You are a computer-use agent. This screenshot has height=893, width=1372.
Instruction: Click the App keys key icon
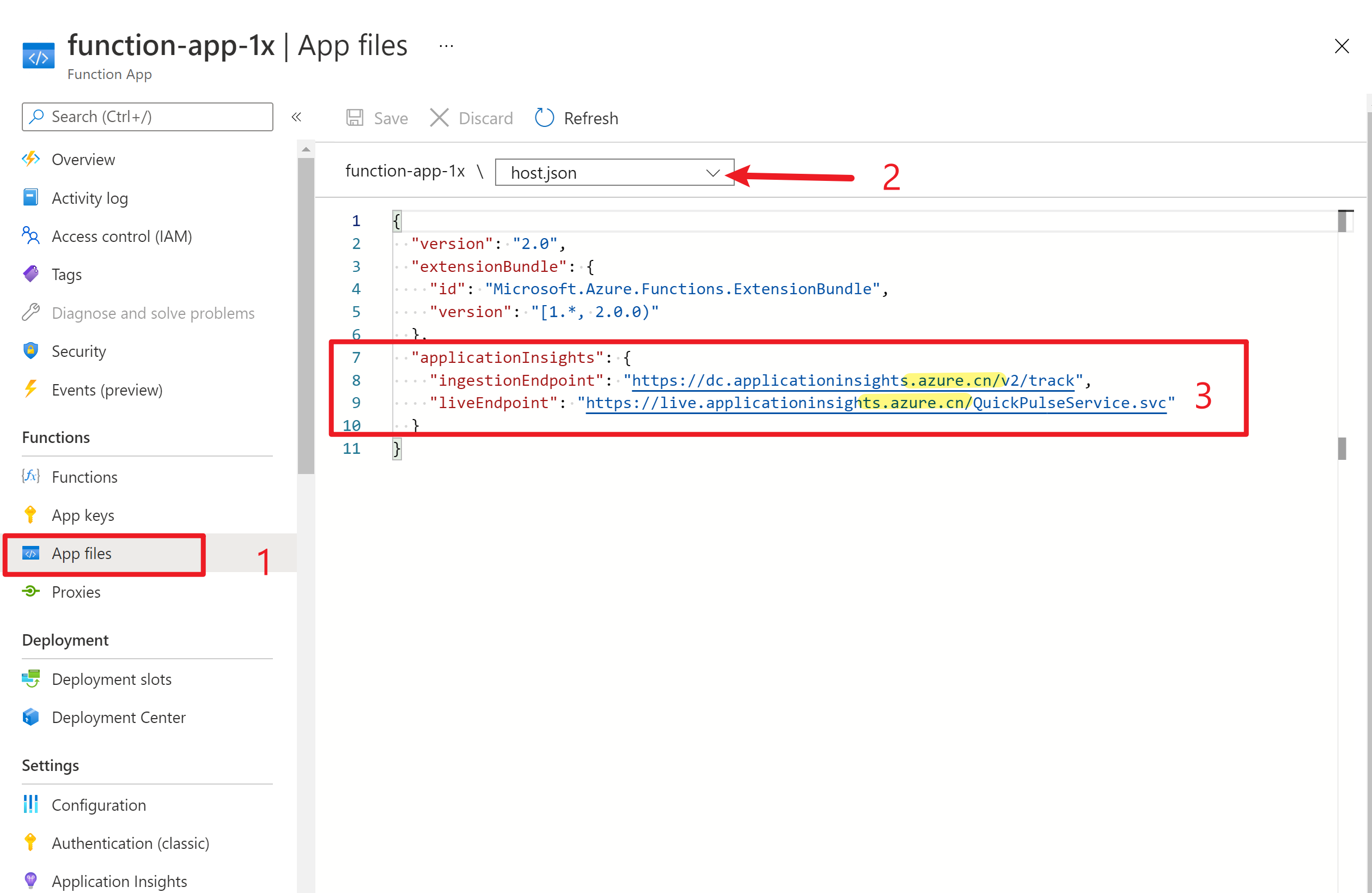click(31, 515)
